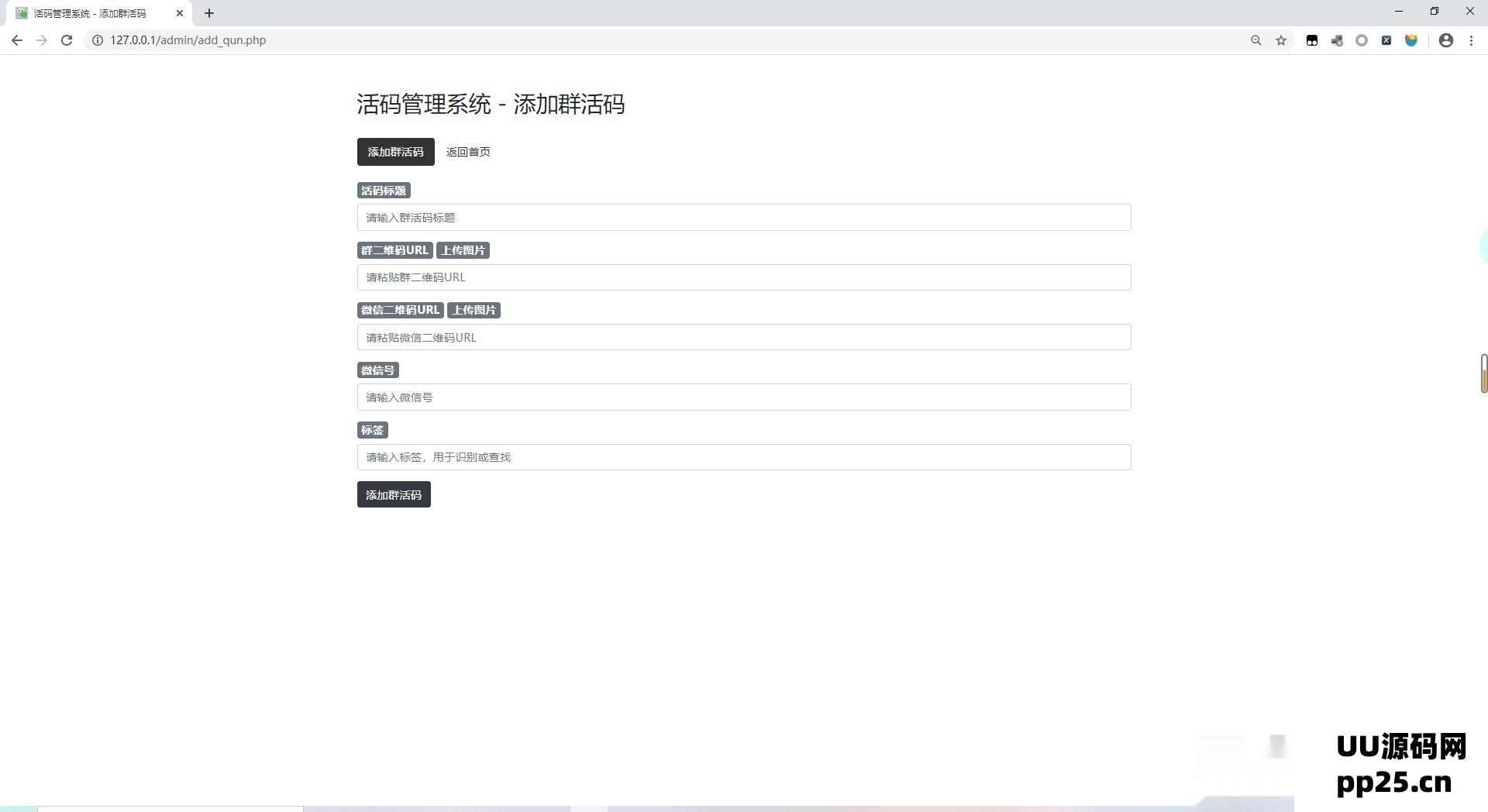Click the 请输入微信号 input field

(743, 397)
